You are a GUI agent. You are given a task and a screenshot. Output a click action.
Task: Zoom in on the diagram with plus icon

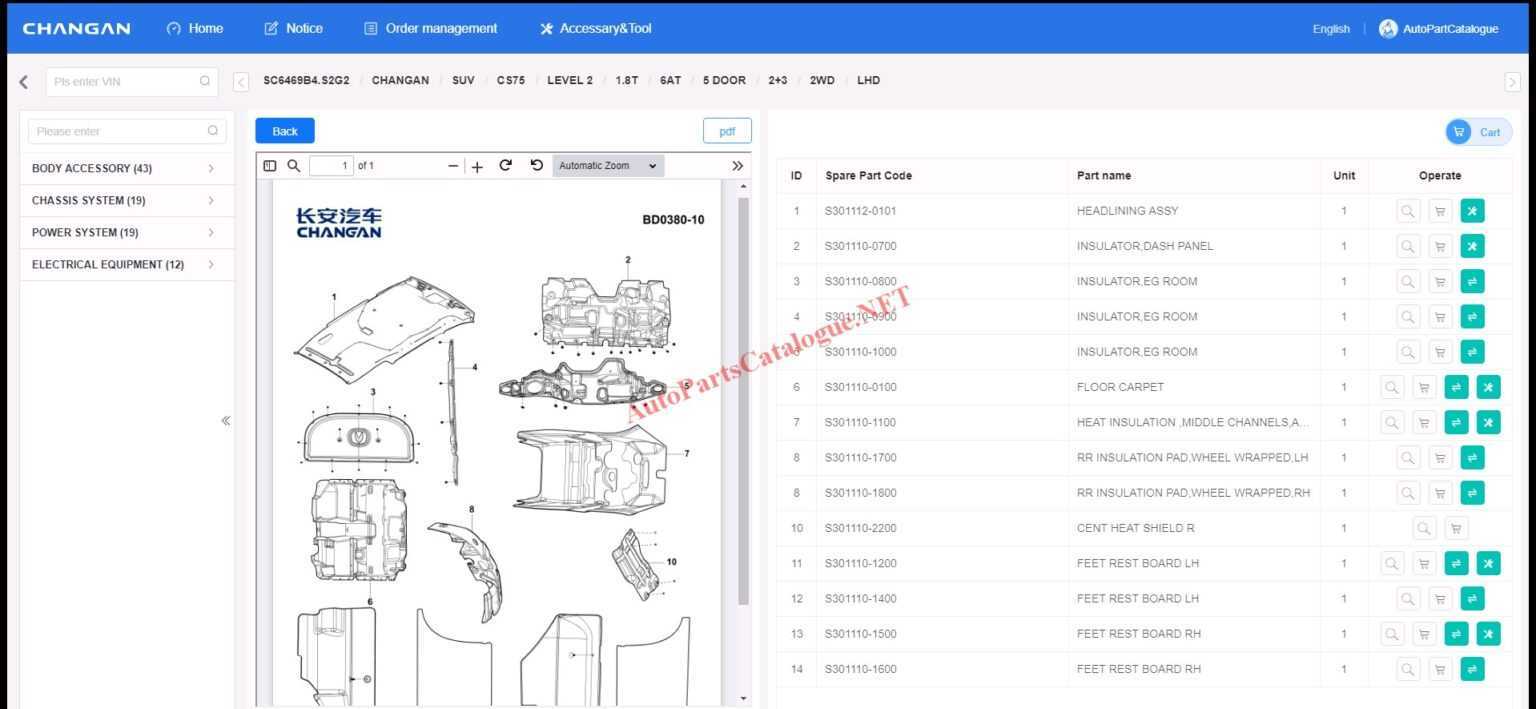point(477,165)
